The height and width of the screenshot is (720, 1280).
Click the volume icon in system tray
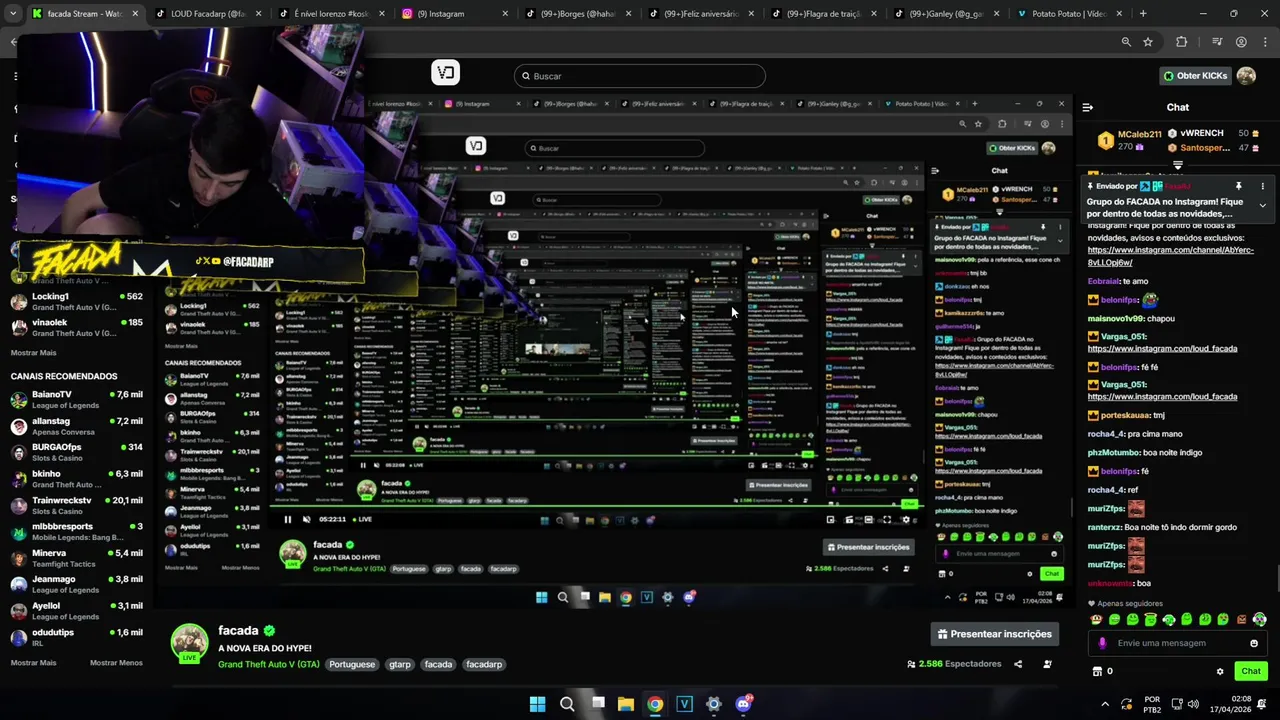point(1193,704)
